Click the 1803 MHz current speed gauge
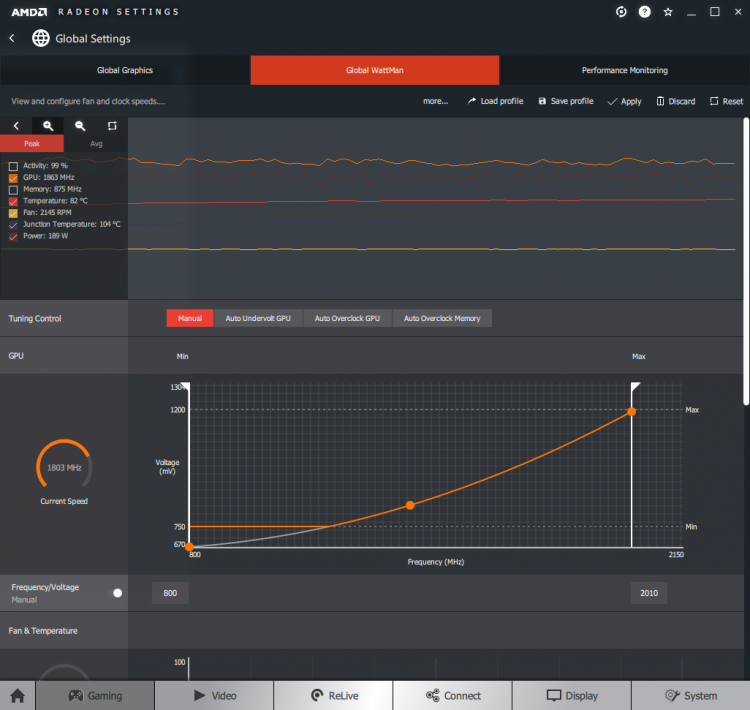This screenshot has width=750, height=710. click(x=64, y=466)
